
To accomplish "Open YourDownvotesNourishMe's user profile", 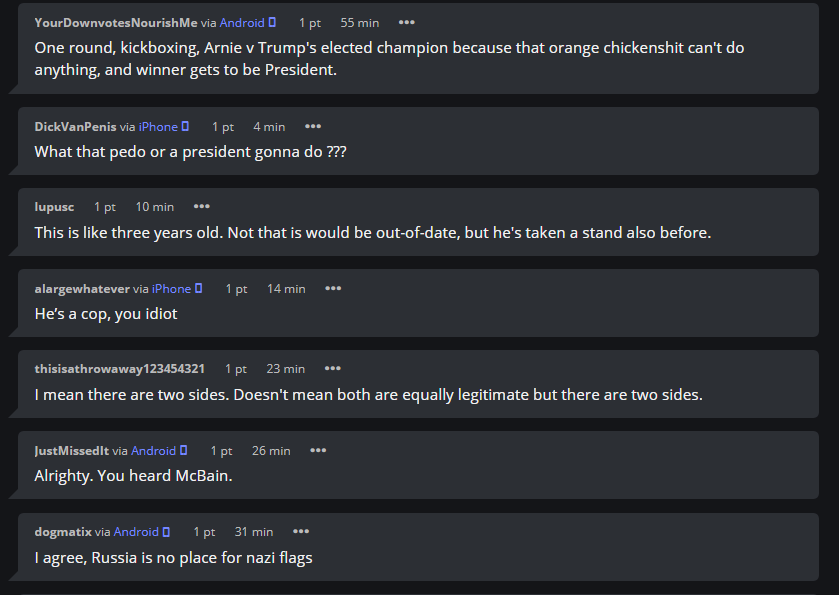I will tap(116, 22).
